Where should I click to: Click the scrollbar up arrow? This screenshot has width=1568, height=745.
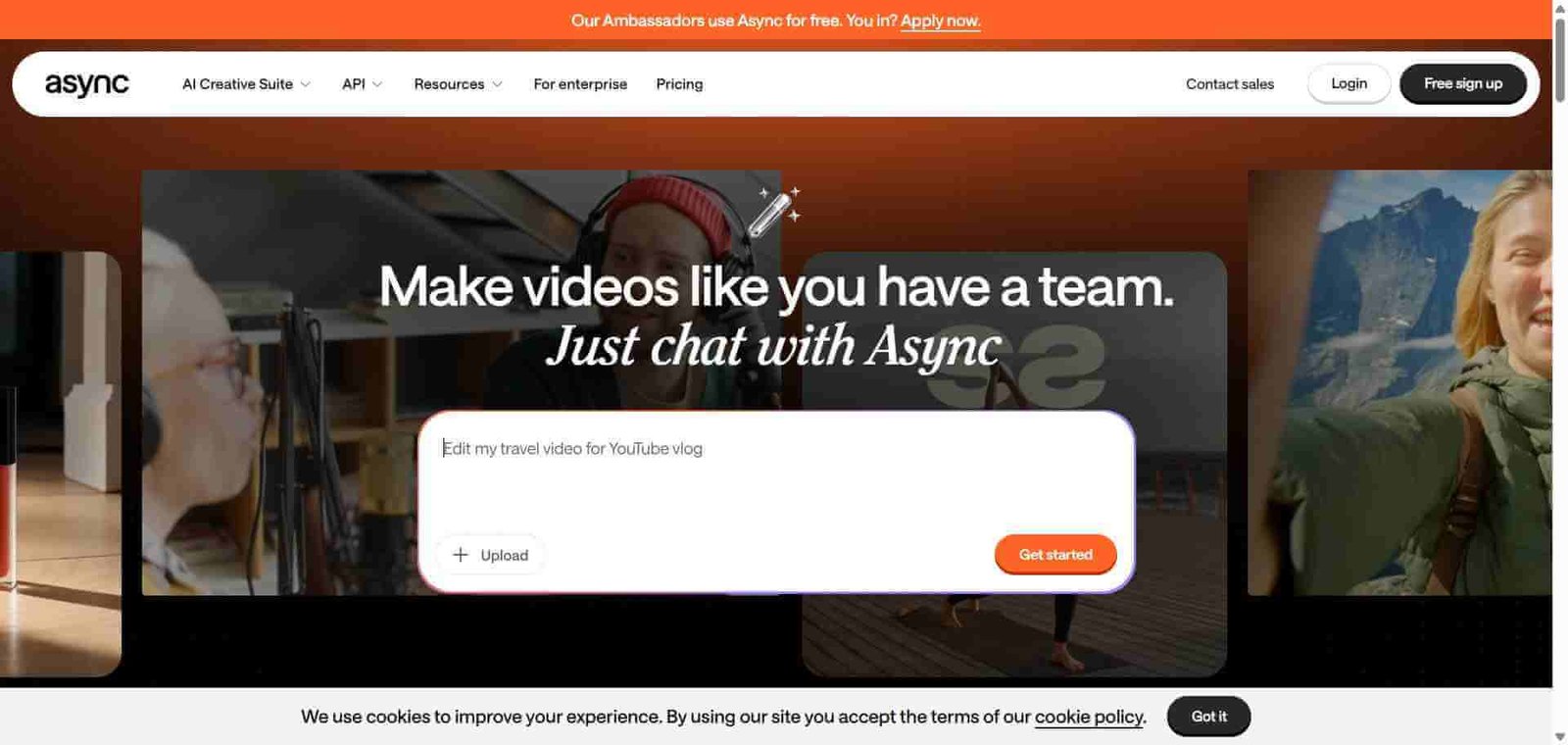[1560, 8]
